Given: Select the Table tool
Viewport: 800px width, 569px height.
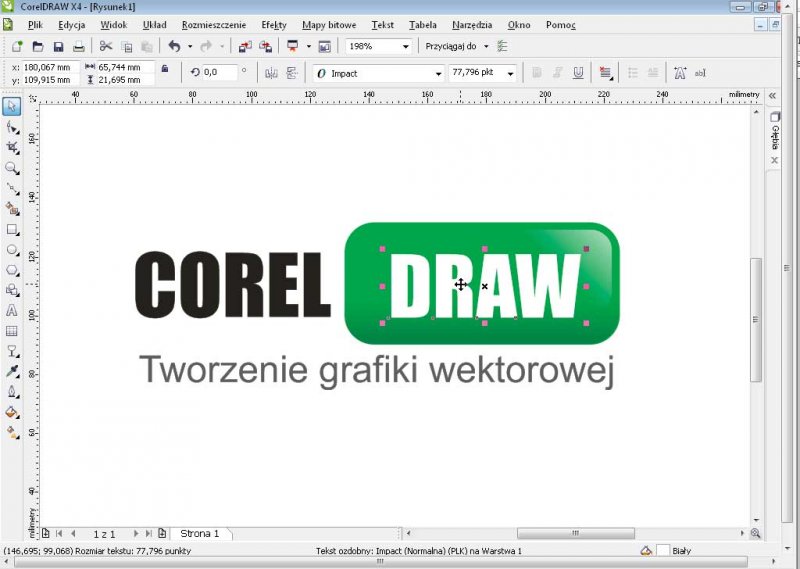Looking at the screenshot, I should (12, 331).
